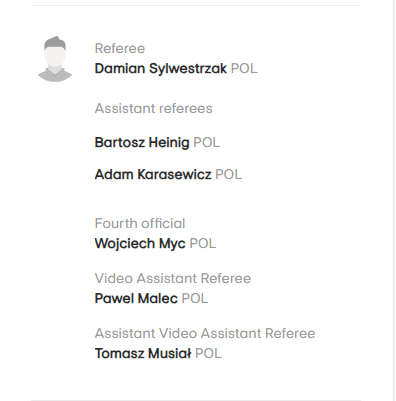This screenshot has height=401, width=396.
Task: Click POL code beside Wojciech Myc
Action: coord(203,244)
